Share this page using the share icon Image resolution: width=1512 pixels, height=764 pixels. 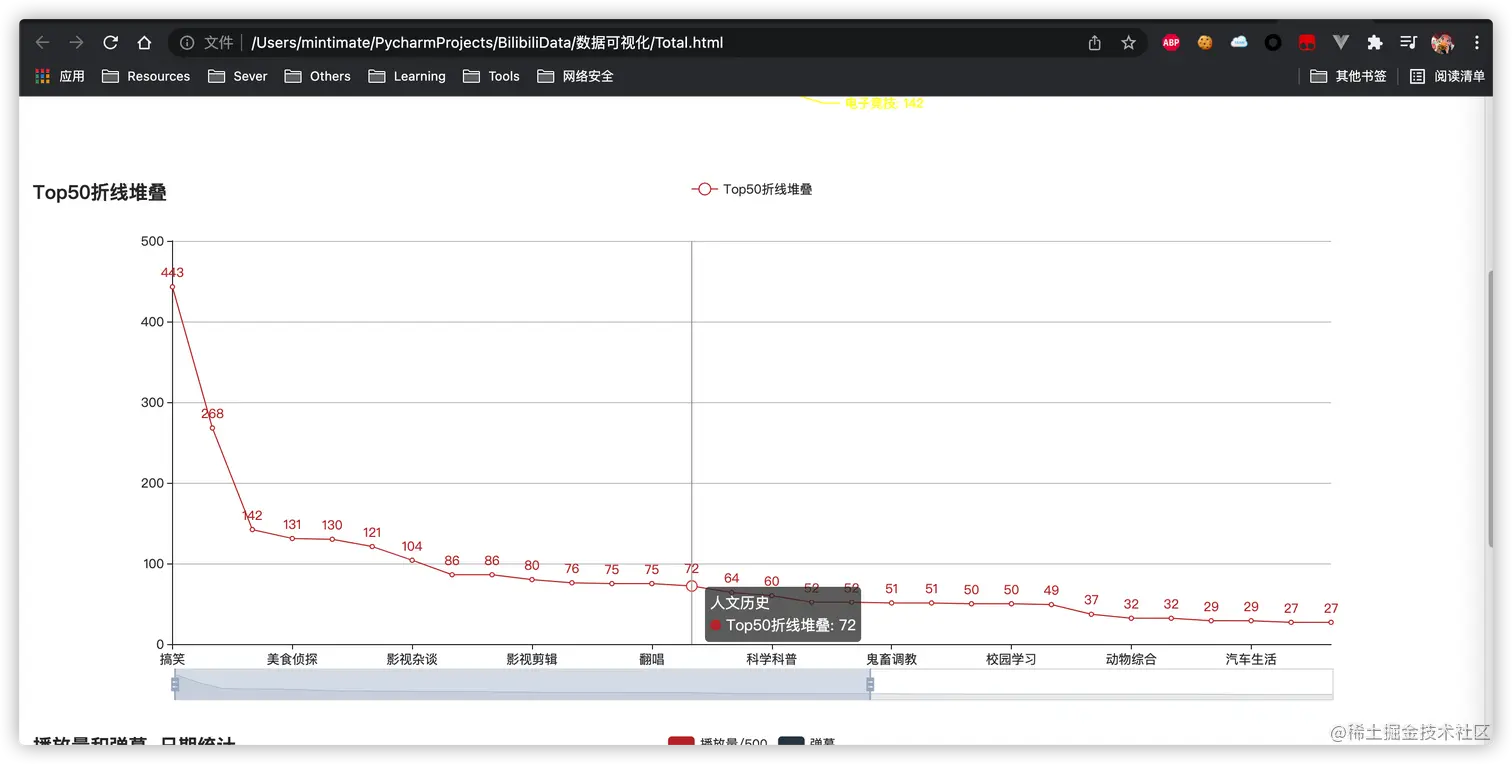(x=1095, y=43)
